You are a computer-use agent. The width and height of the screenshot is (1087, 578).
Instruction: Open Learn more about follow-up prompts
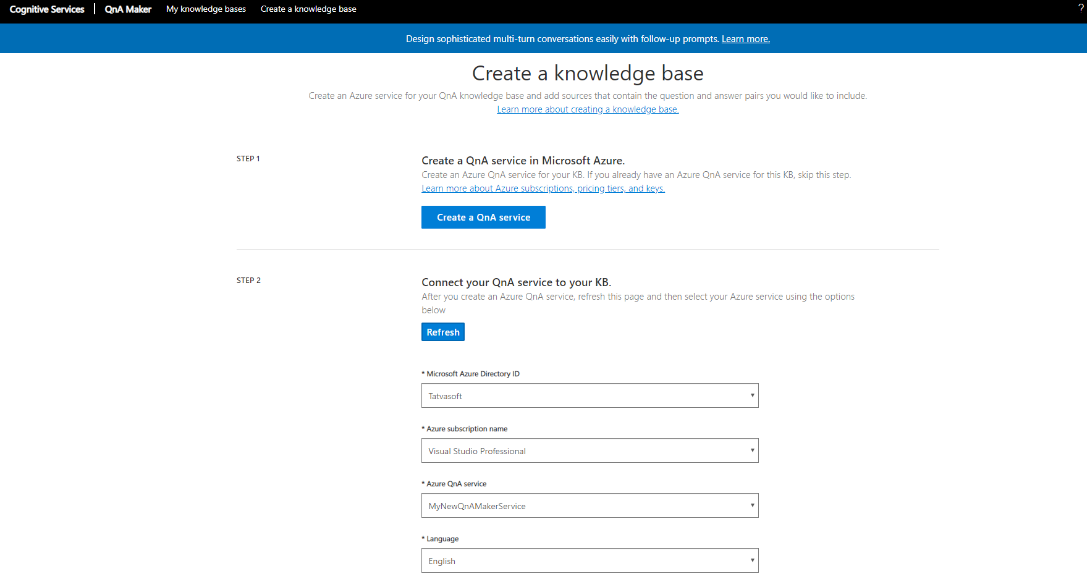pos(745,39)
